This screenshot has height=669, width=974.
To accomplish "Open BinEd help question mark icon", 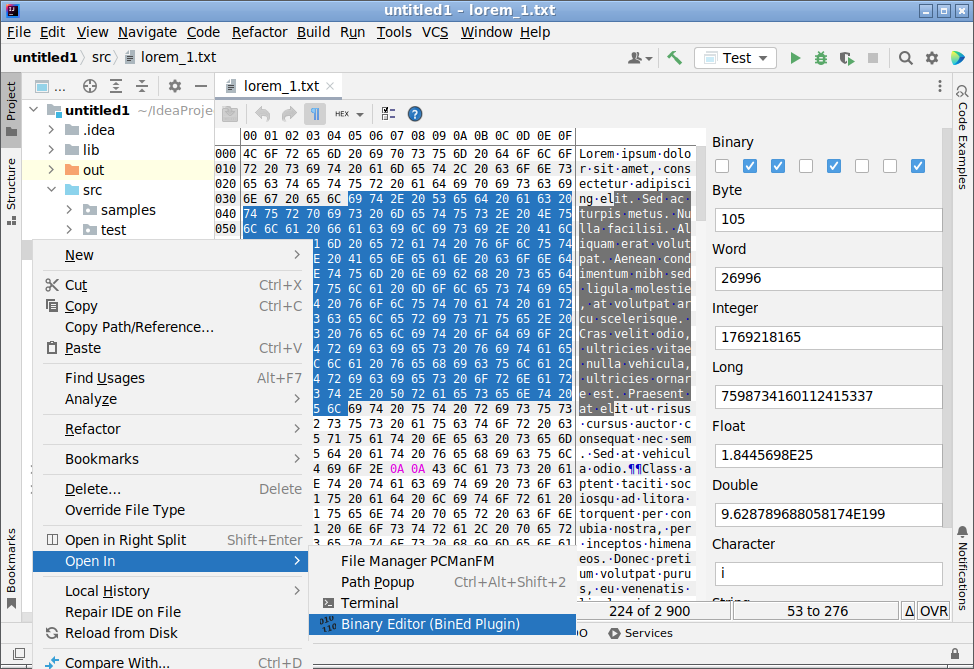I will [415, 114].
